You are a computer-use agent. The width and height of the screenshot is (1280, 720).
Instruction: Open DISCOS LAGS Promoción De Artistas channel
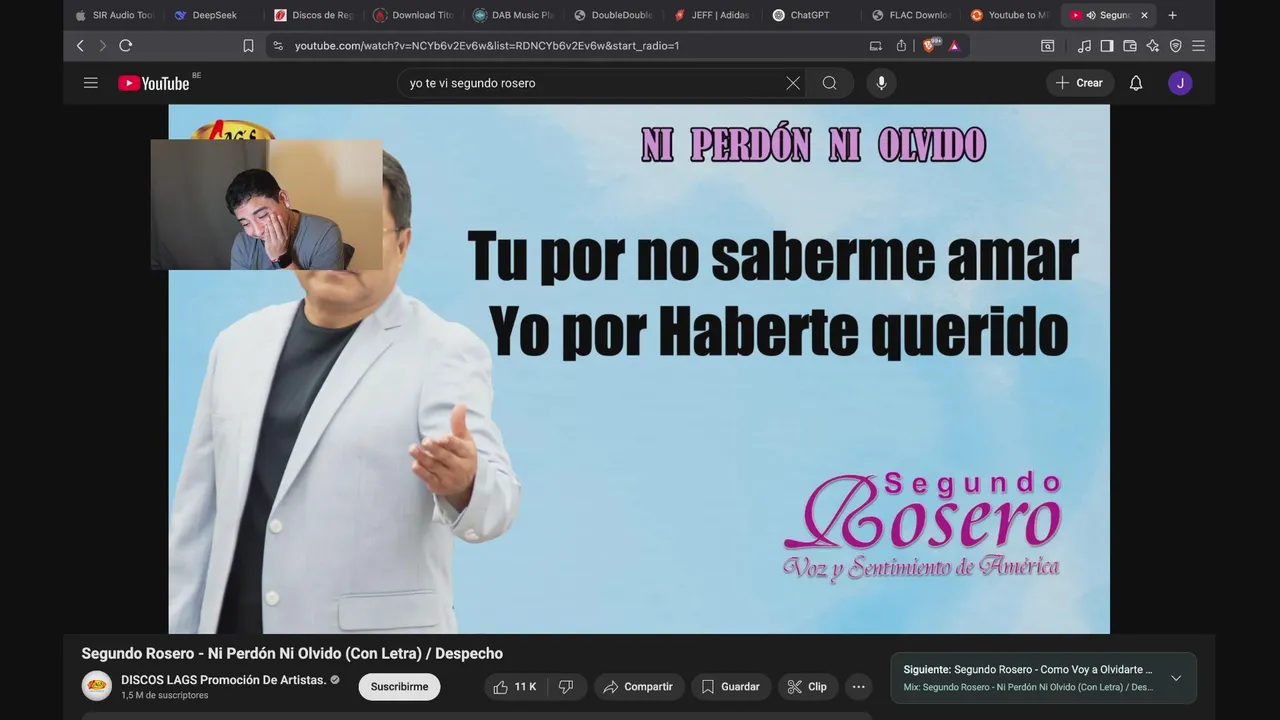[x=224, y=680]
